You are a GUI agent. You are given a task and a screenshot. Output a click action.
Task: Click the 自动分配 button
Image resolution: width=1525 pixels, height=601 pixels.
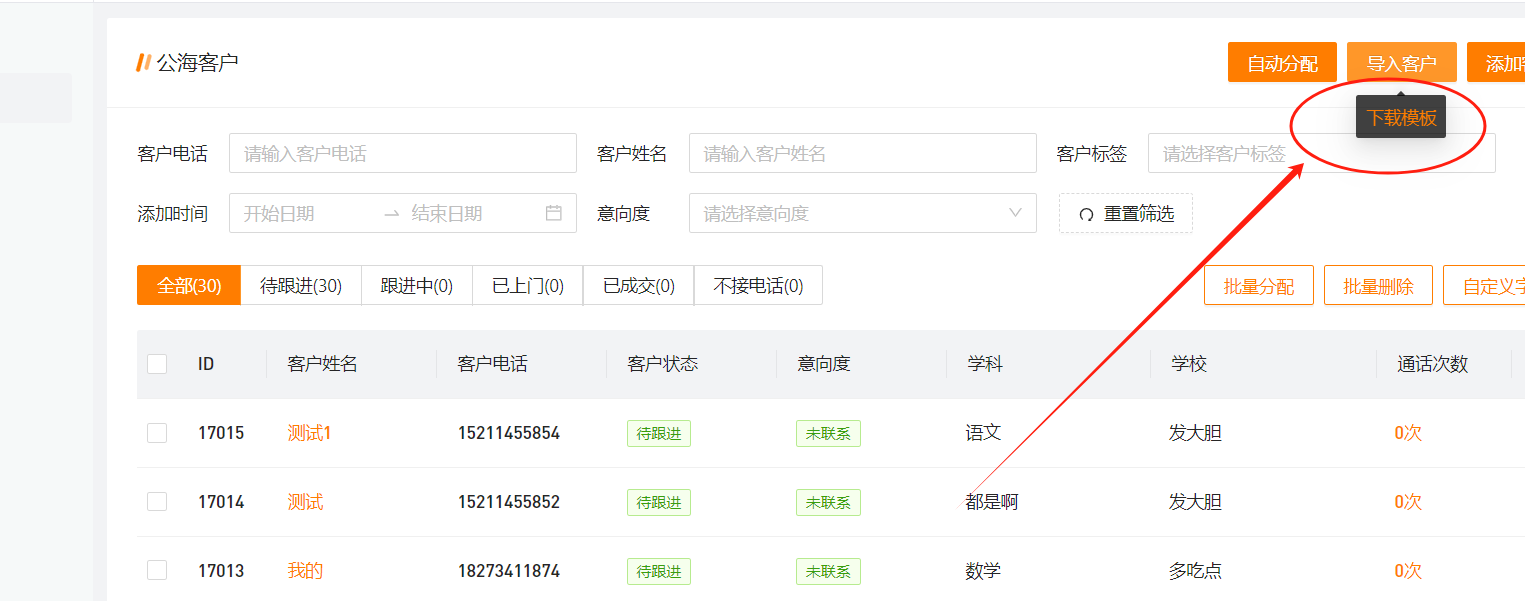(1281, 62)
